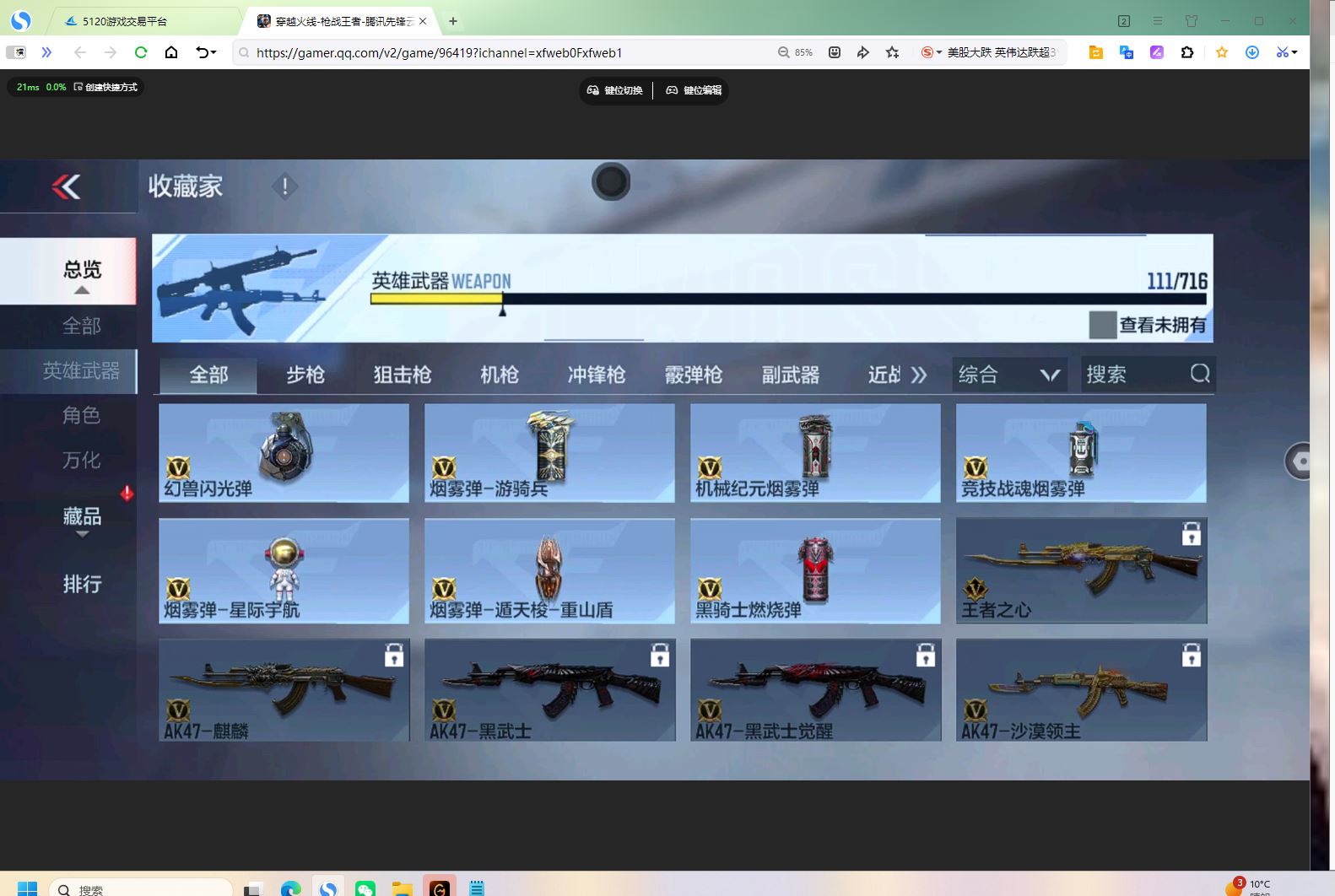Click the lock icon on AK47-黑武士觉醒
The width and height of the screenshot is (1335, 896).
tap(926, 655)
